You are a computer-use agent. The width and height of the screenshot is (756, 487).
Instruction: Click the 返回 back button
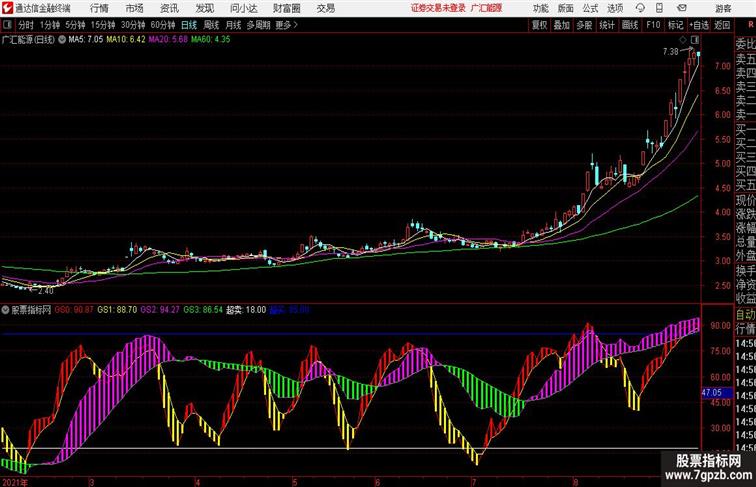point(722,25)
